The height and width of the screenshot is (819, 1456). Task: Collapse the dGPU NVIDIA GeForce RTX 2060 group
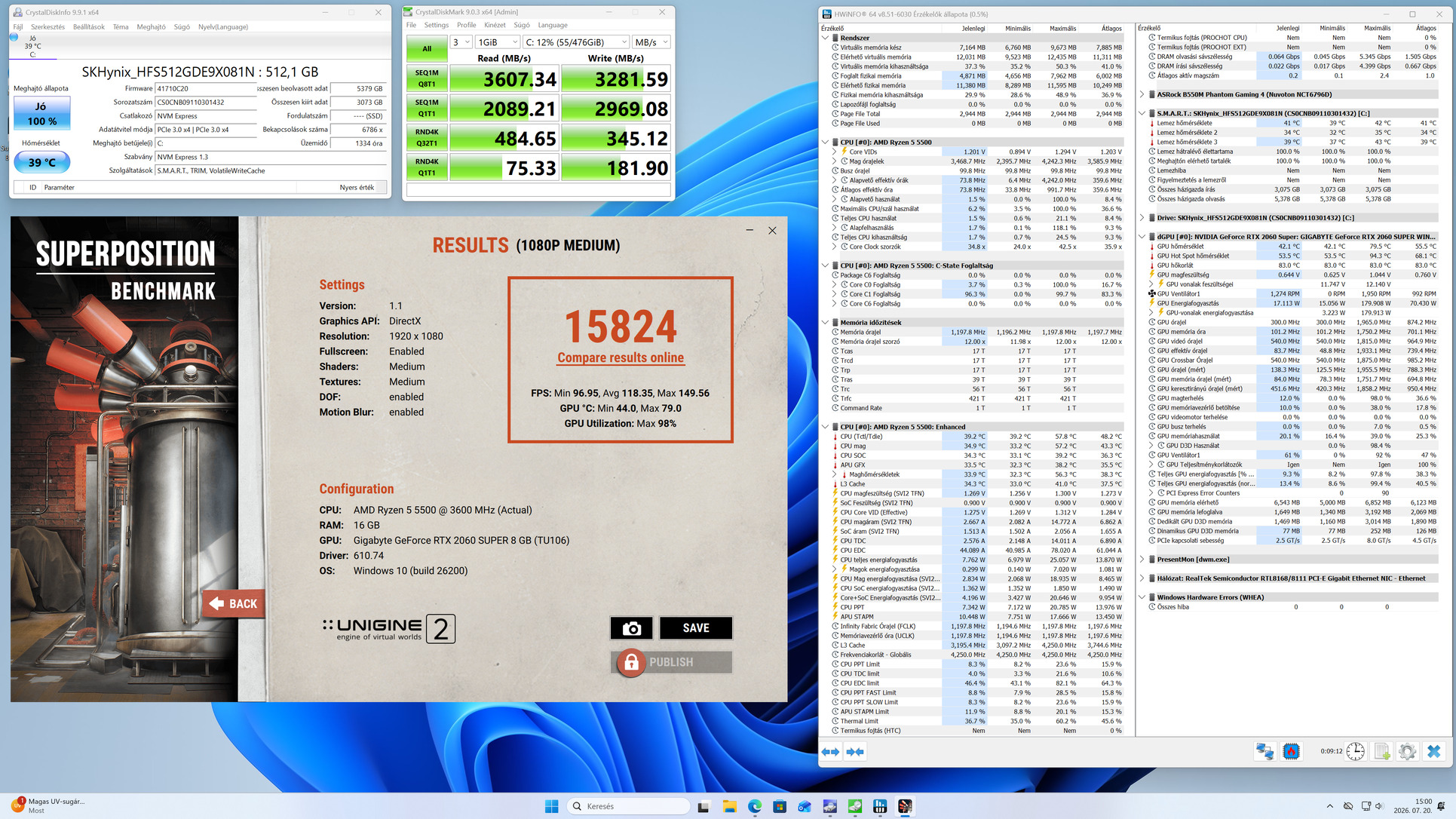point(1142,237)
